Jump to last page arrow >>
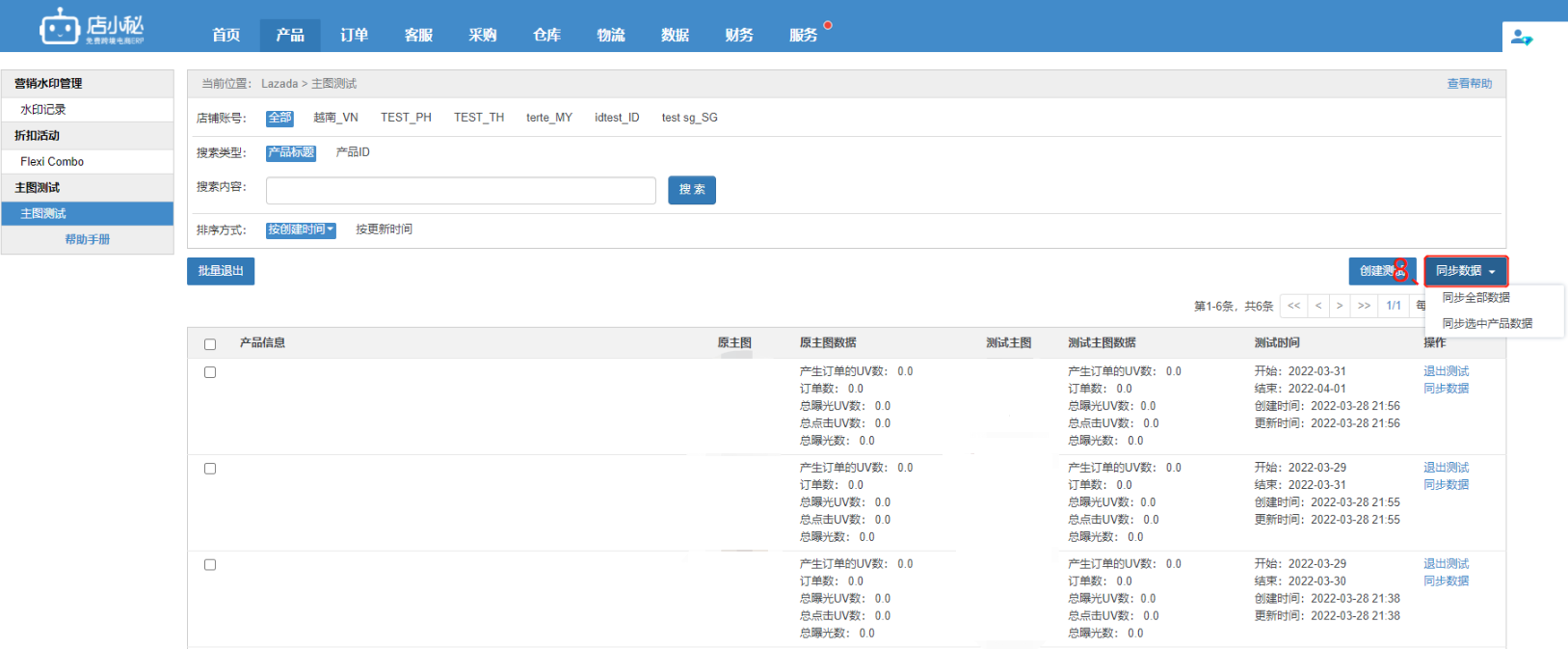This screenshot has width=1568, height=649. pos(1364,306)
